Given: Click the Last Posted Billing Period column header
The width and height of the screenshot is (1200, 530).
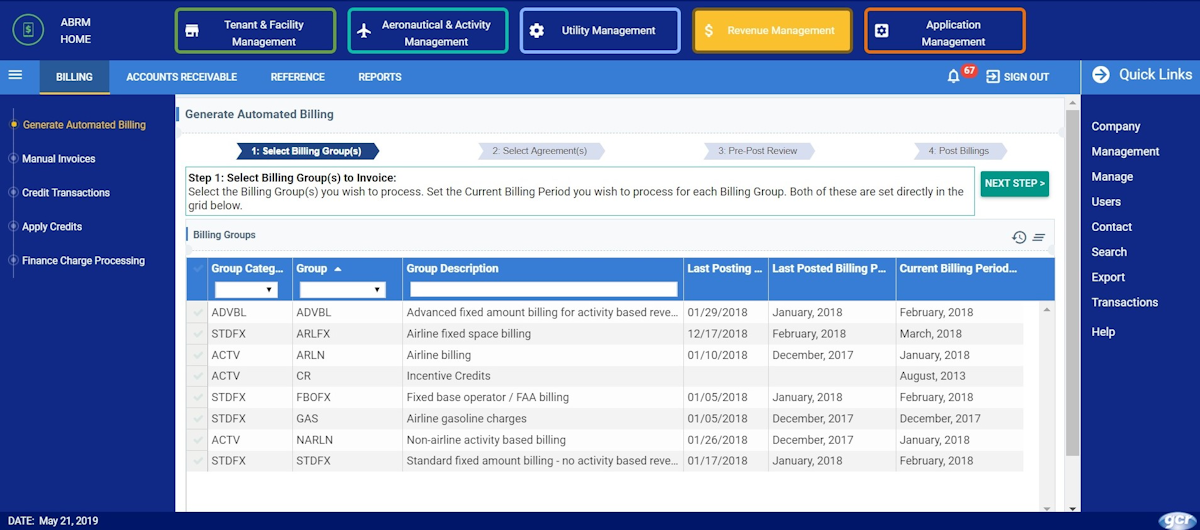Looking at the screenshot, I should 830,269.
